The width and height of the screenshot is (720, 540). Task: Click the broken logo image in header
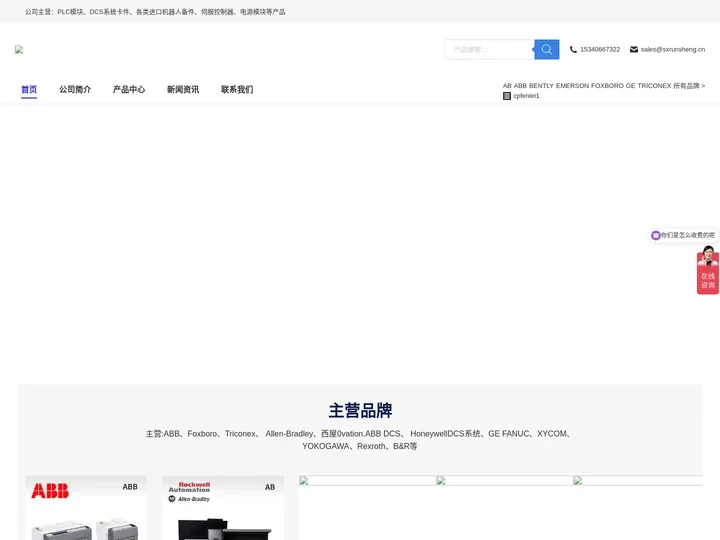[19, 49]
